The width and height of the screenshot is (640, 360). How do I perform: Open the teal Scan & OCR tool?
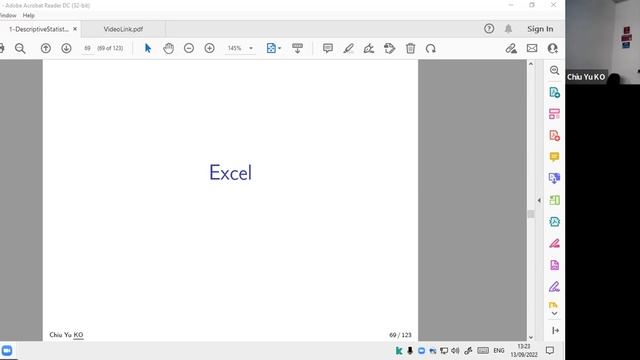(554, 222)
